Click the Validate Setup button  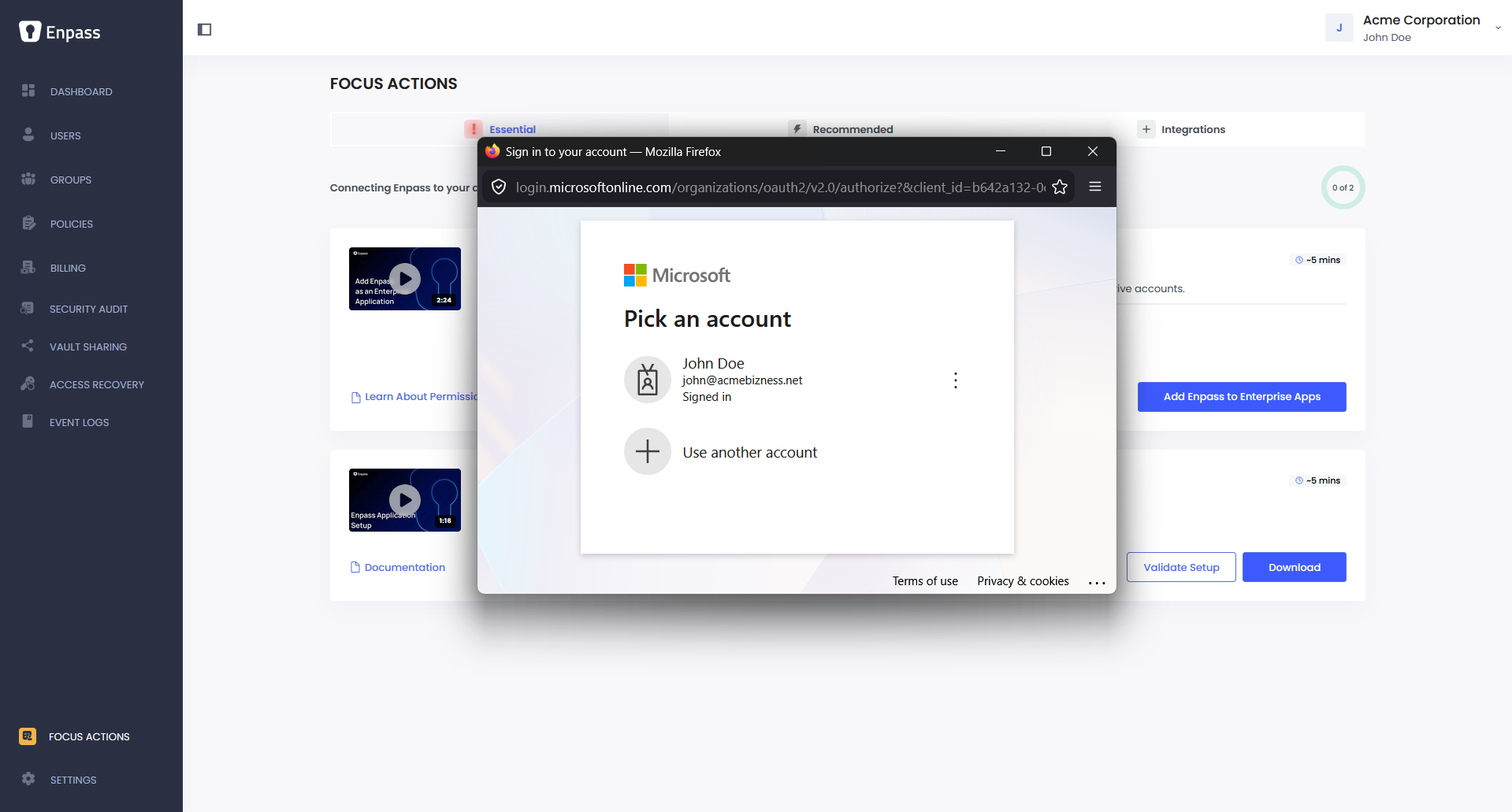1181,567
